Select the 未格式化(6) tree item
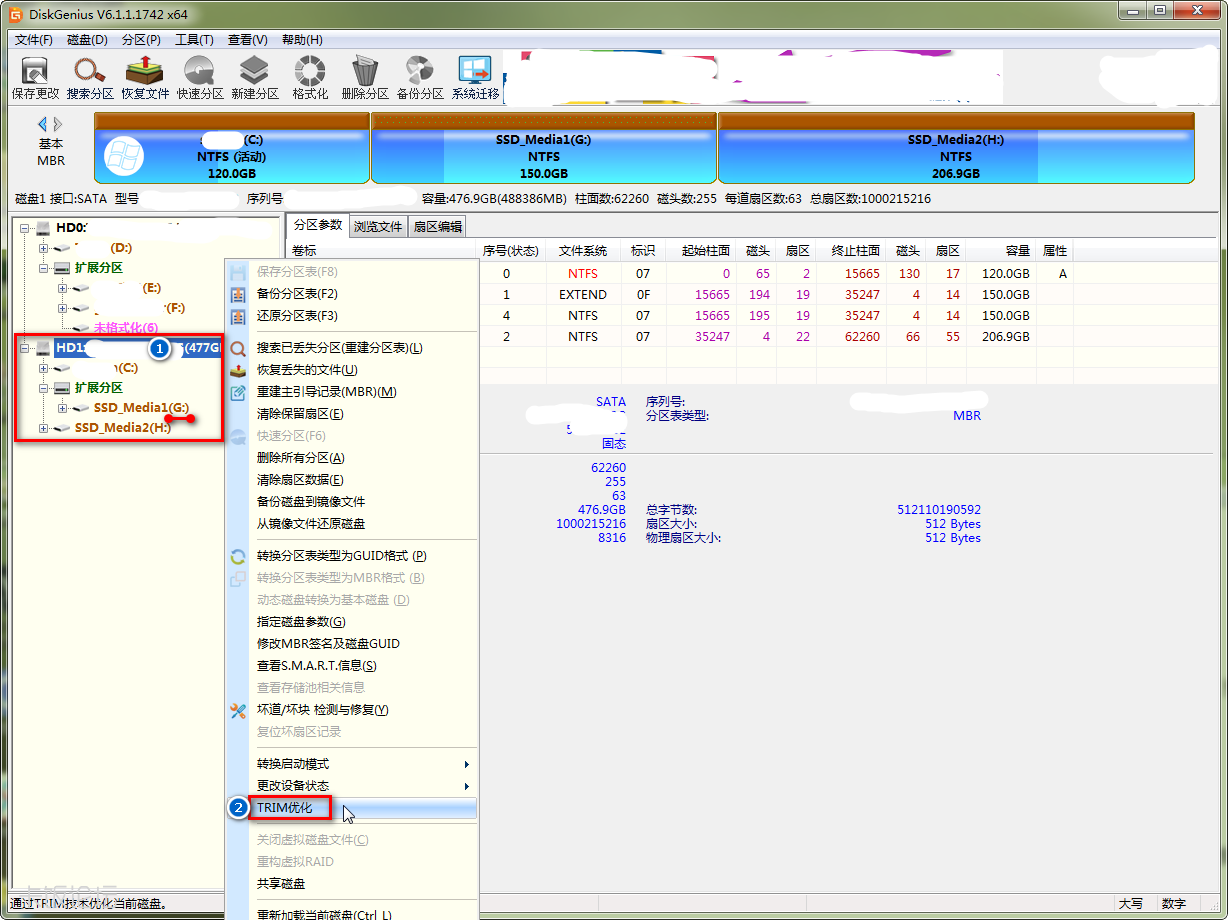The height and width of the screenshot is (920, 1228). pos(126,328)
